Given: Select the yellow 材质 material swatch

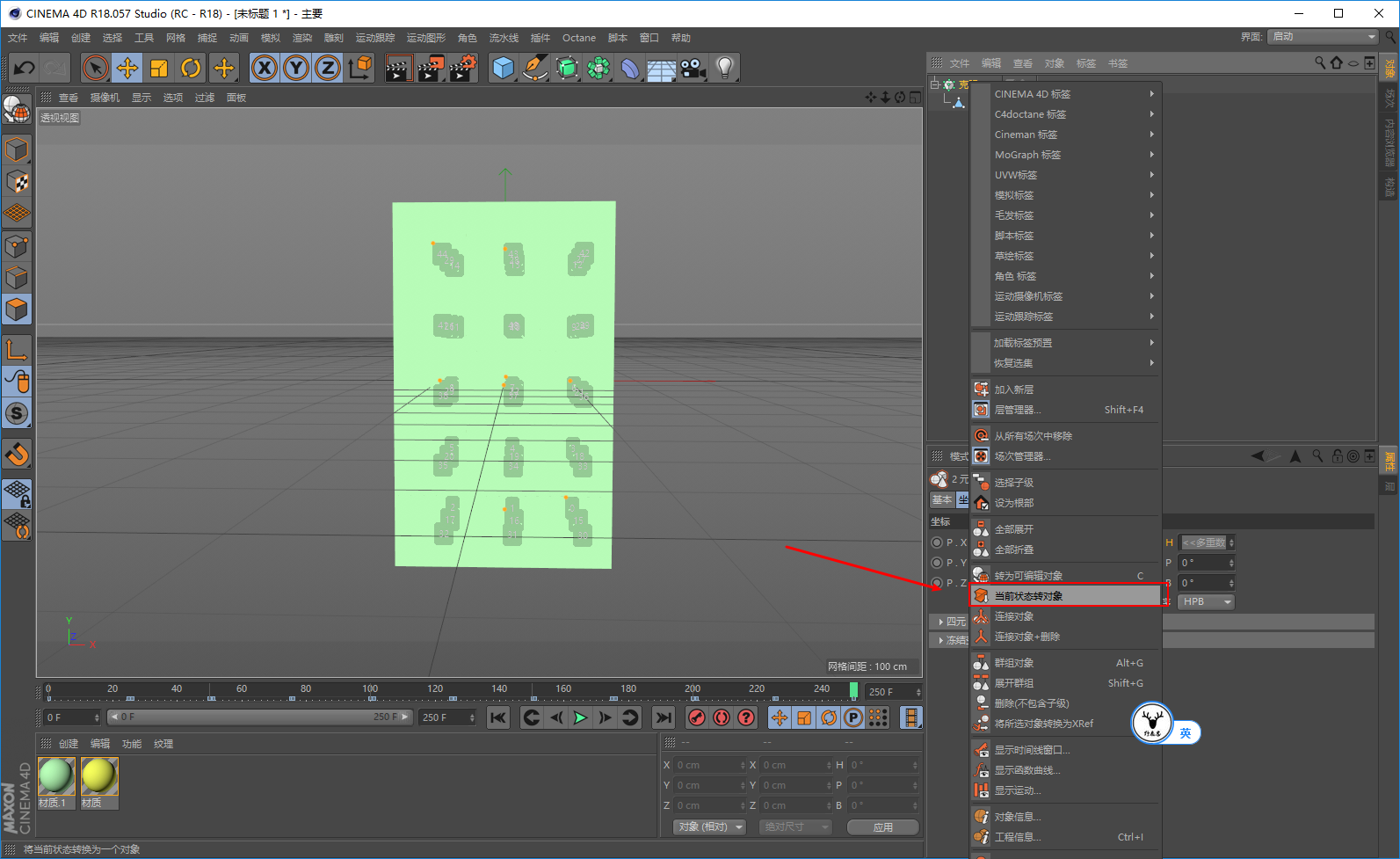Looking at the screenshot, I should tap(99, 776).
